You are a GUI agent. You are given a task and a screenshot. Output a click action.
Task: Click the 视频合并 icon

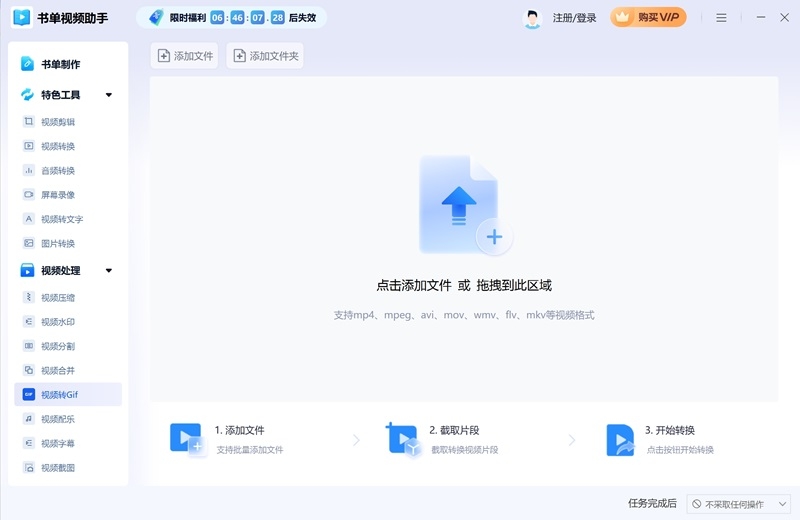pos(29,370)
